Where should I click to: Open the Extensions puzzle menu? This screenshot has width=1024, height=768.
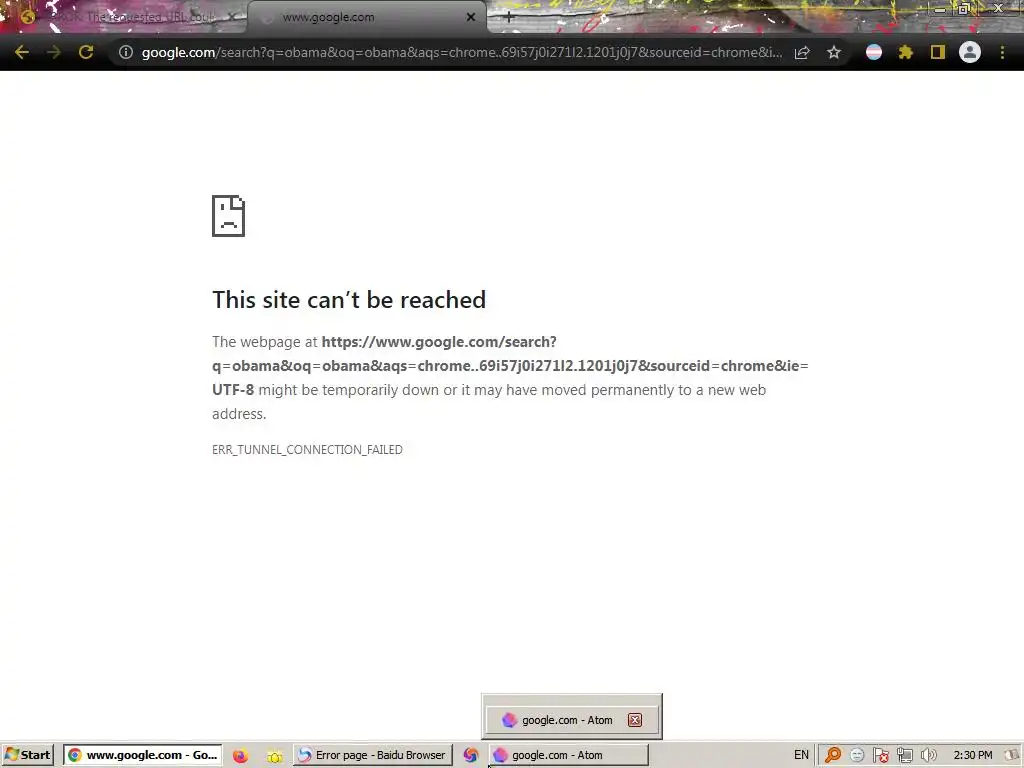pos(906,52)
